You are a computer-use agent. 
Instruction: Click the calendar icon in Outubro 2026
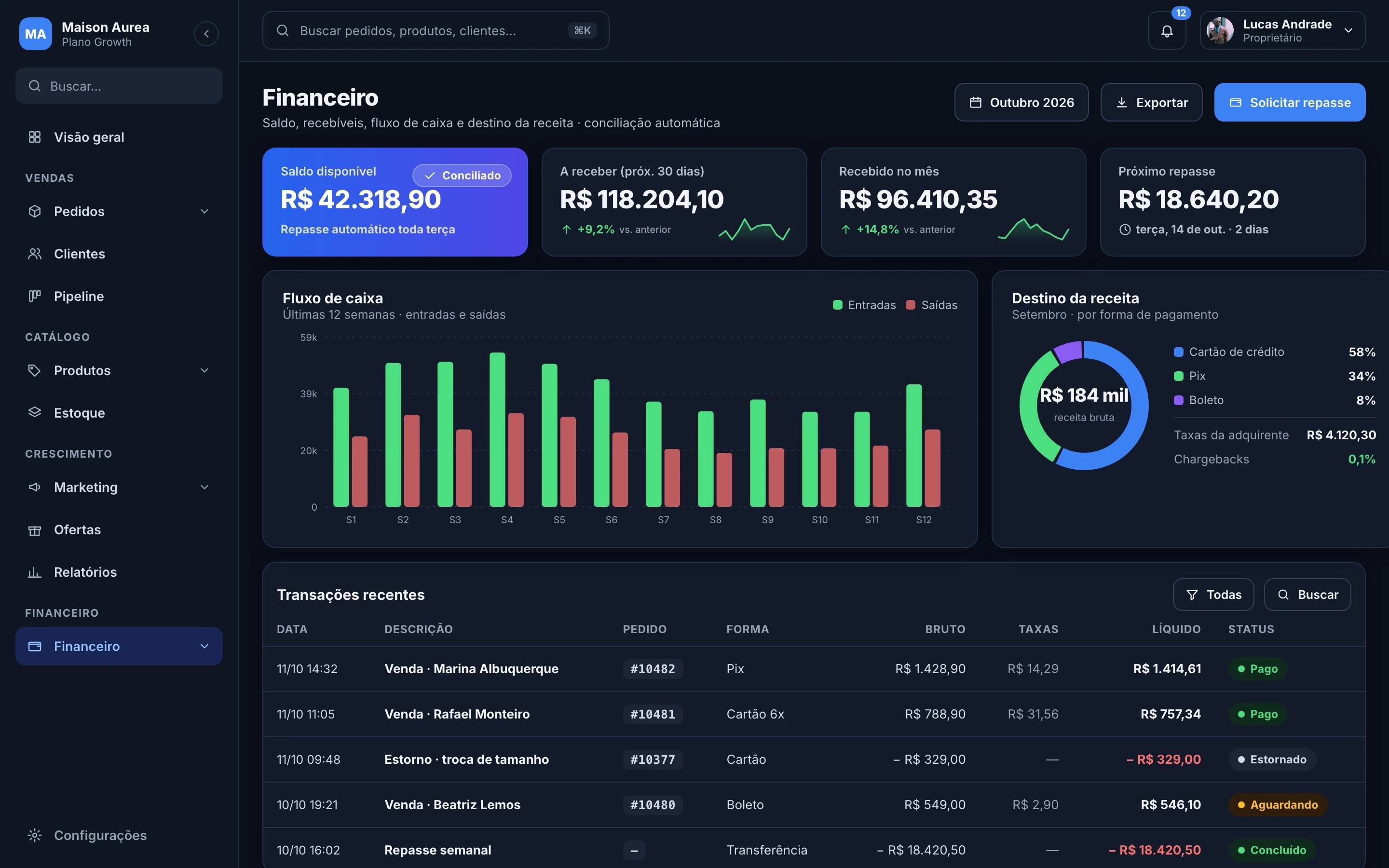coord(975,102)
